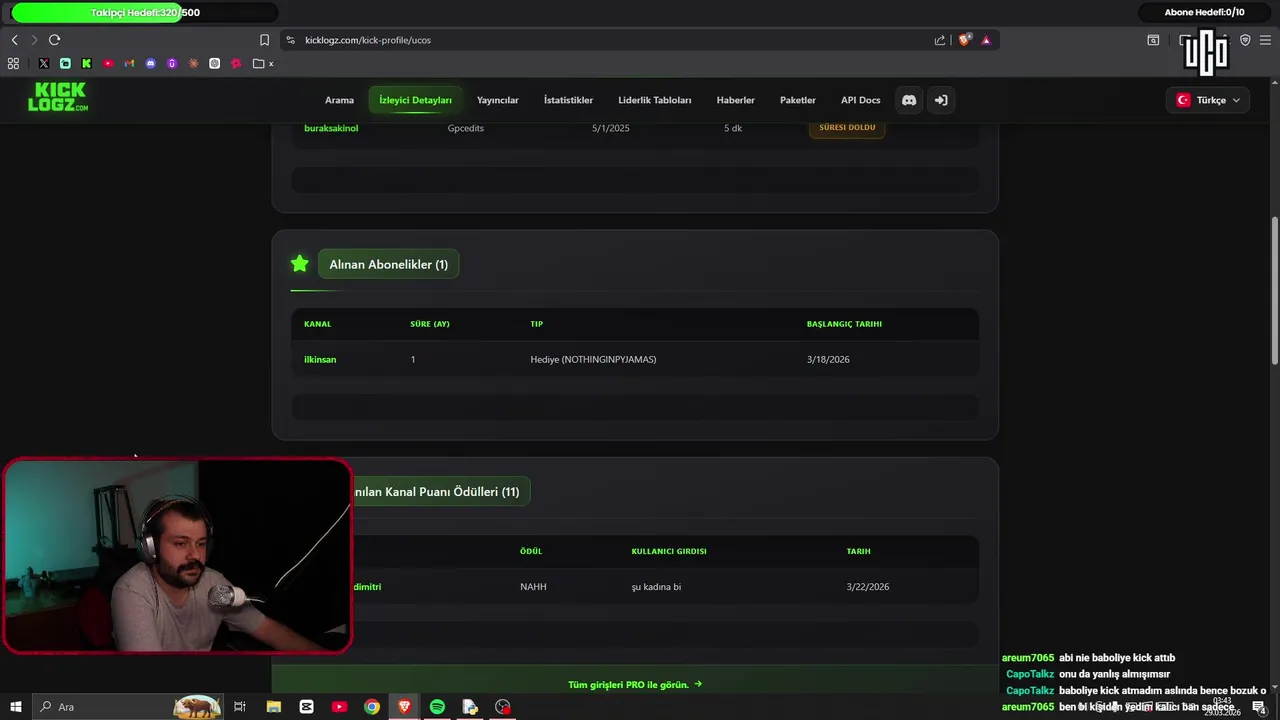This screenshot has width=1280, height=720.
Task: Open the apps grid icon in bookmarks bar
Action: [13, 63]
